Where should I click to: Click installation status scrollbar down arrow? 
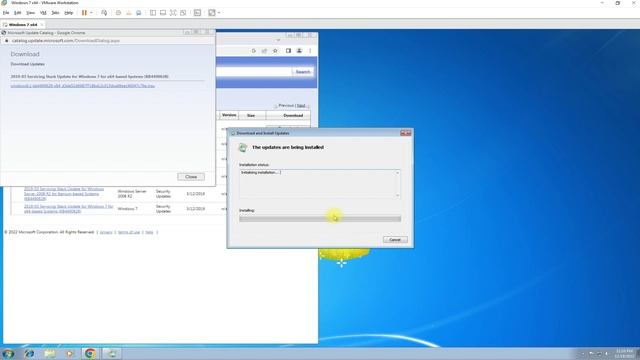tap(398, 196)
